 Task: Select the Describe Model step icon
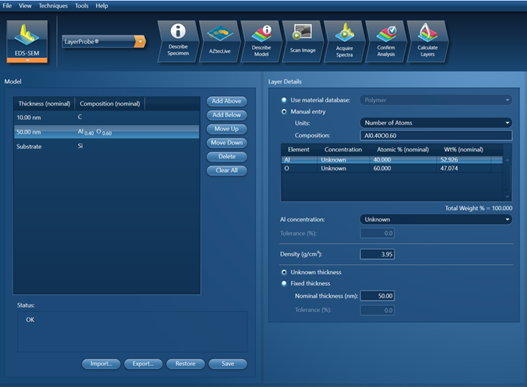coord(261,41)
